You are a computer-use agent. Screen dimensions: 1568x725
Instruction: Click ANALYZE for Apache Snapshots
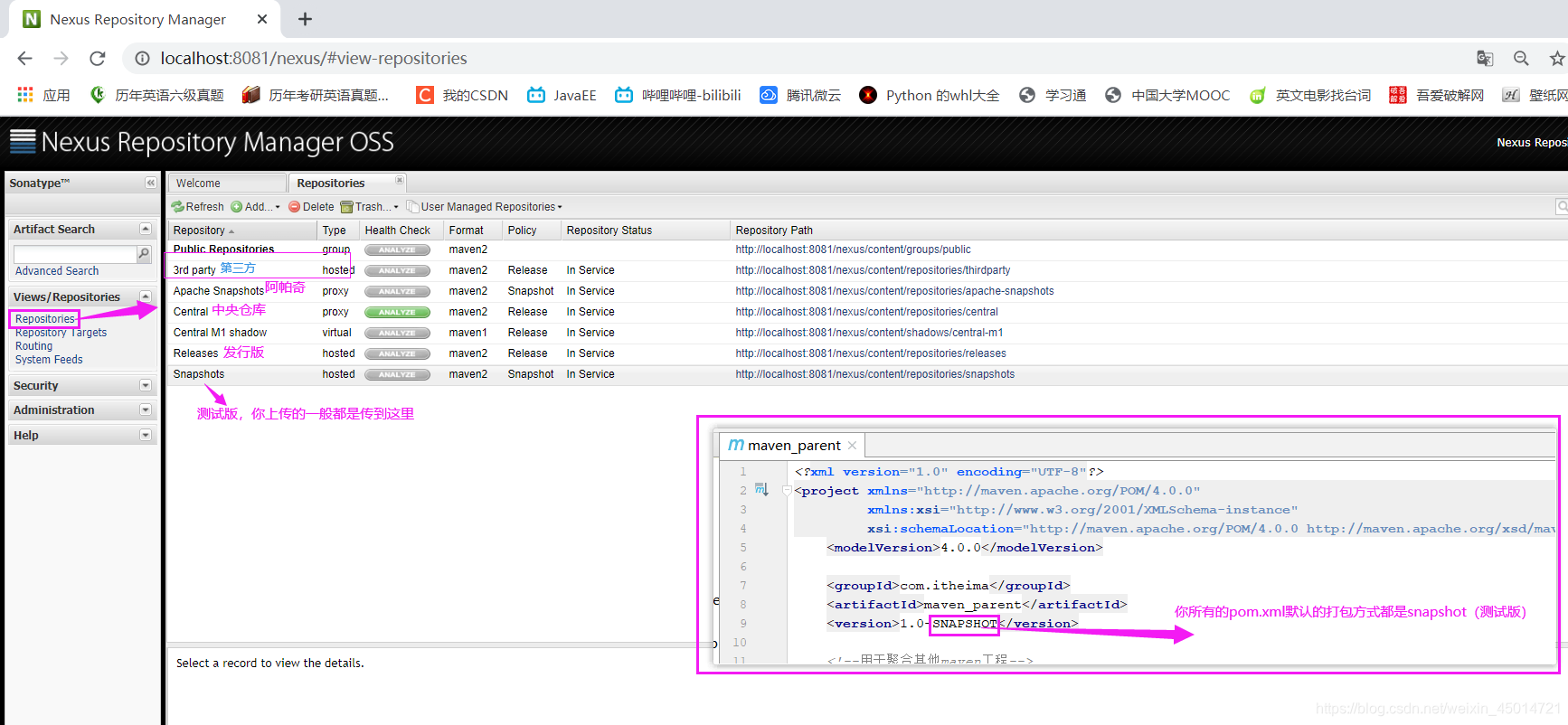(x=397, y=291)
